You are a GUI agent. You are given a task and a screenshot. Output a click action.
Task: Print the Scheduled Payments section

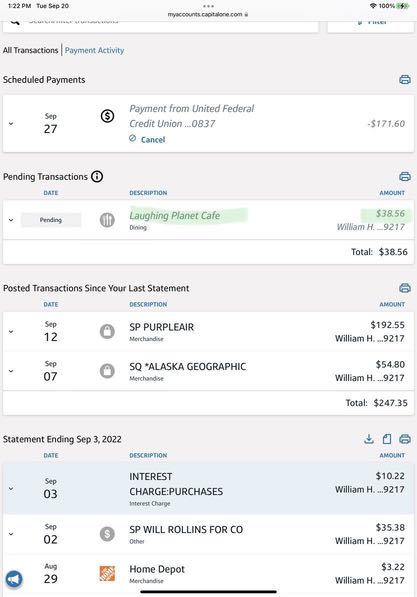tap(405, 80)
